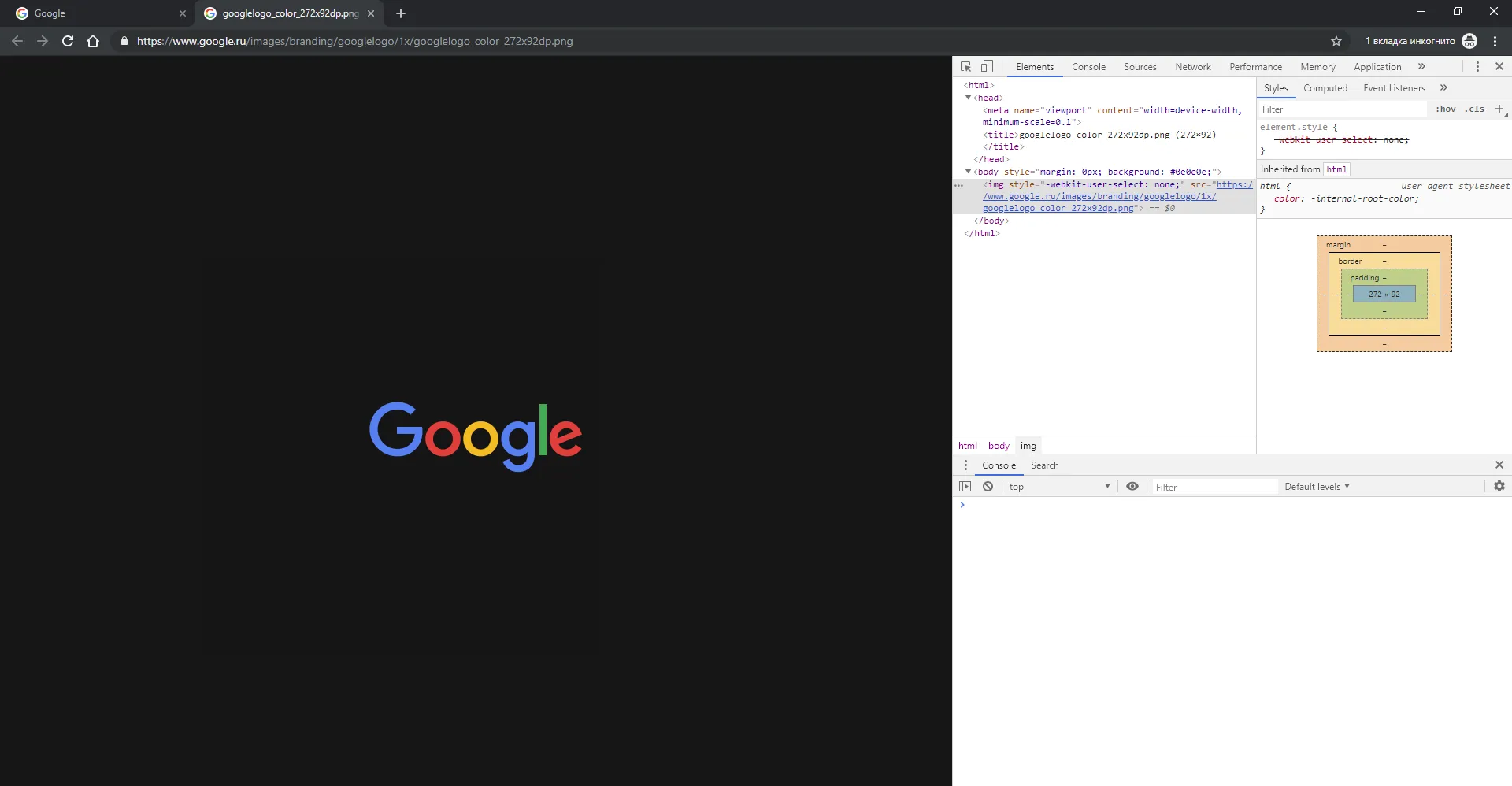The height and width of the screenshot is (786, 1512).
Task: Select the meta viewport node
Action: point(1112,116)
